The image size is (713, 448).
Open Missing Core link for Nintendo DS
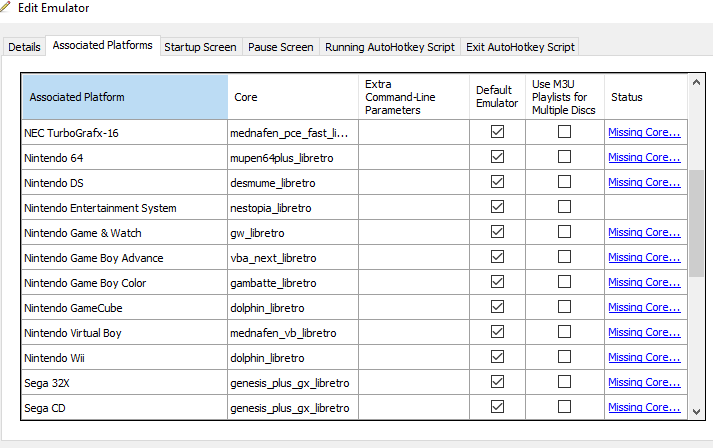point(644,182)
